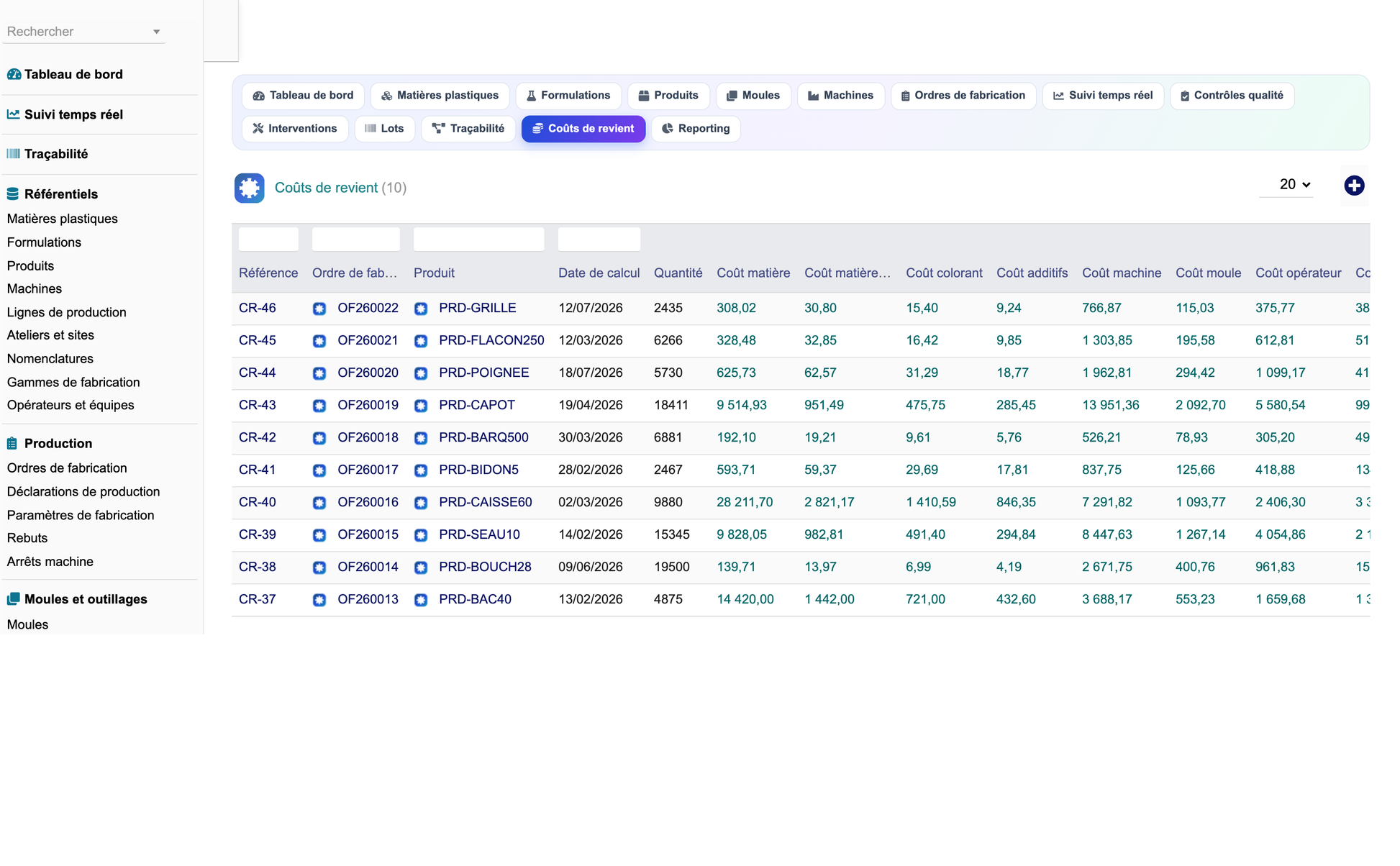Open the Interventions tab
This screenshot has width=1400, height=866.
click(295, 129)
